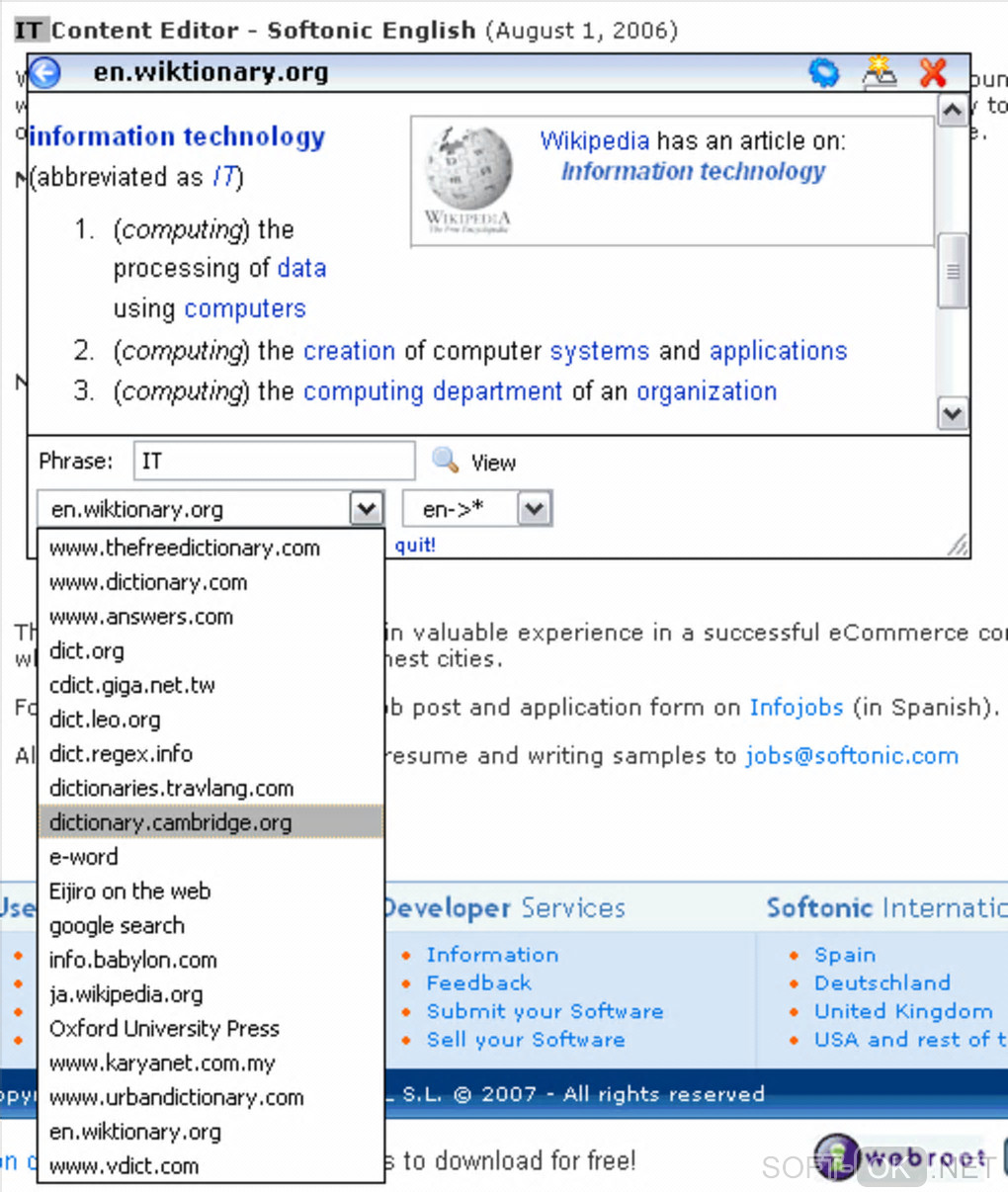The image size is (1008, 1192).
Task: Select dict.leo.org from list
Action: pos(210,720)
